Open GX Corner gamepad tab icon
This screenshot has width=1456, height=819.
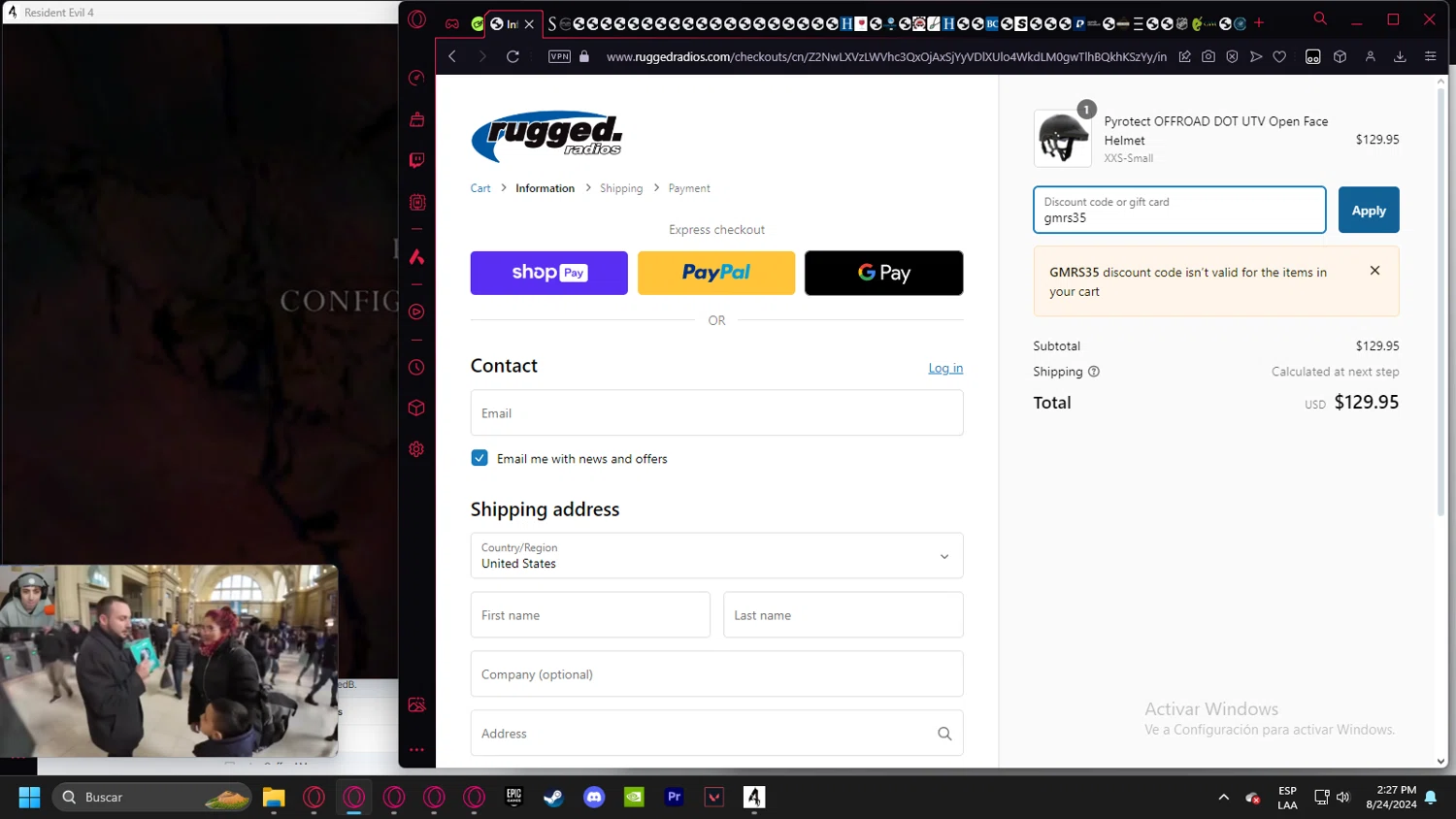click(x=452, y=23)
